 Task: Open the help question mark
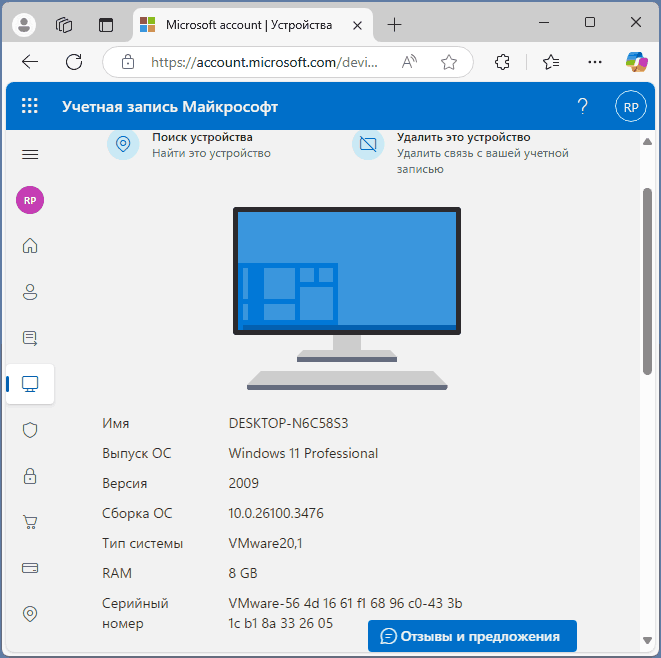(583, 106)
